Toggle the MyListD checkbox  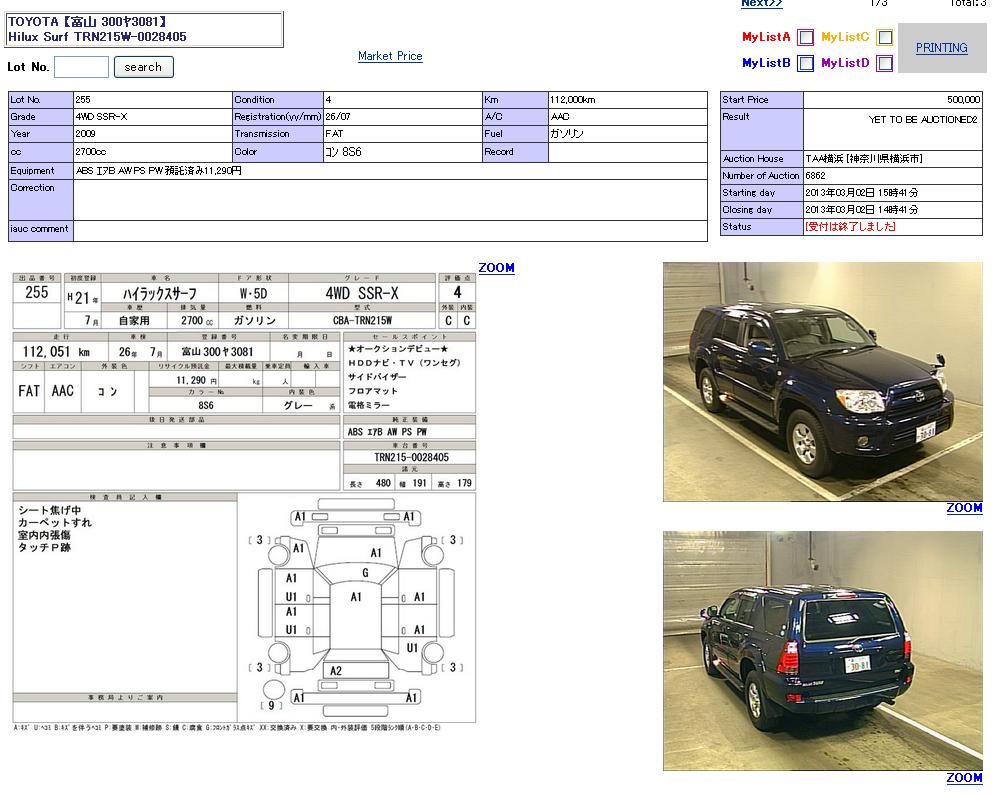[884, 64]
